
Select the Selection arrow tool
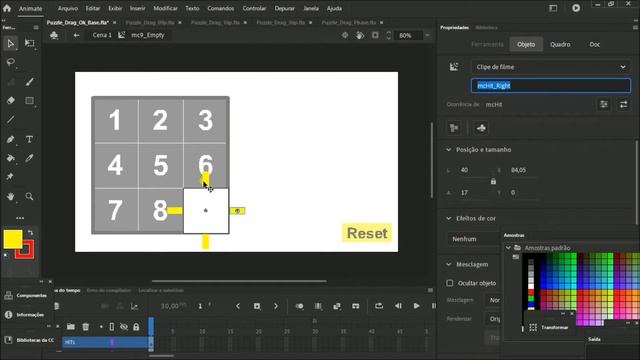(x=11, y=43)
